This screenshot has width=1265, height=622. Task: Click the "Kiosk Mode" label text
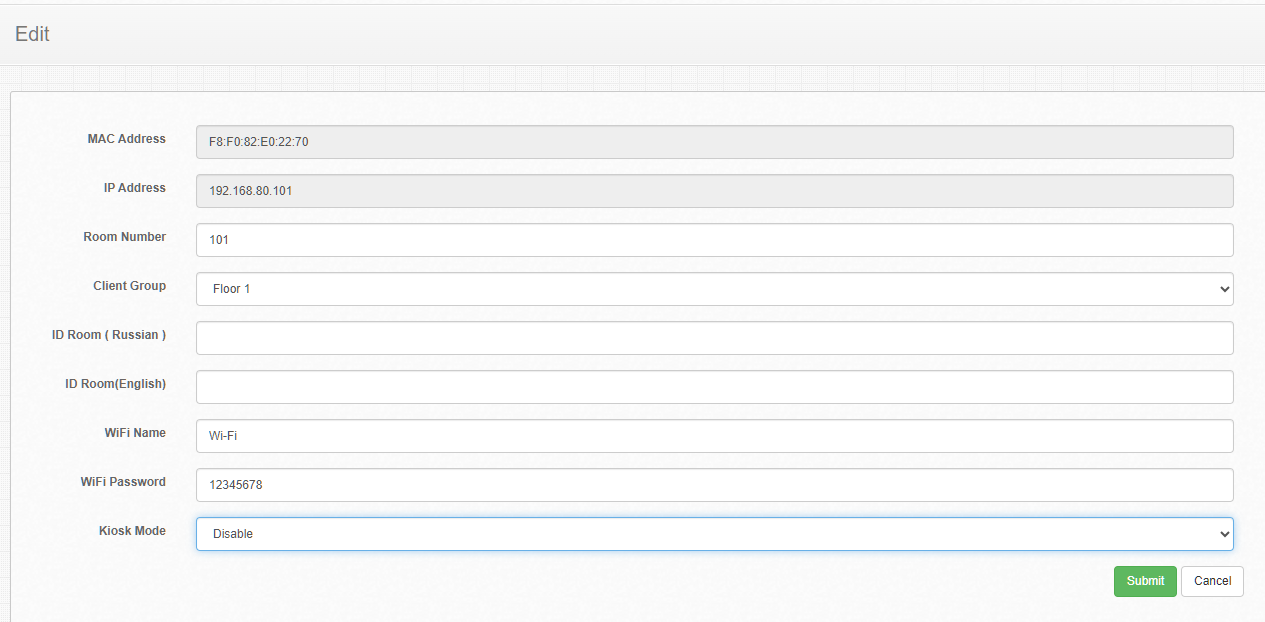coord(132,531)
